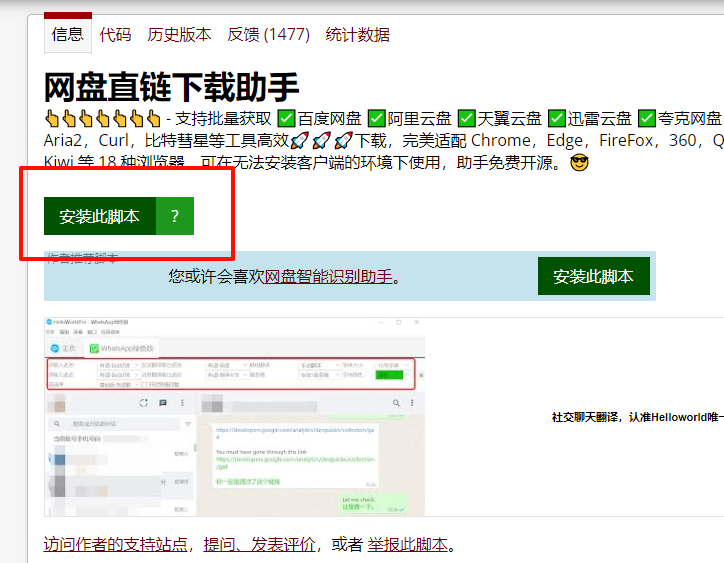This screenshot has height=563, width=724.
Task: Visit 访问作者的支持站点 link
Action: tap(115, 544)
